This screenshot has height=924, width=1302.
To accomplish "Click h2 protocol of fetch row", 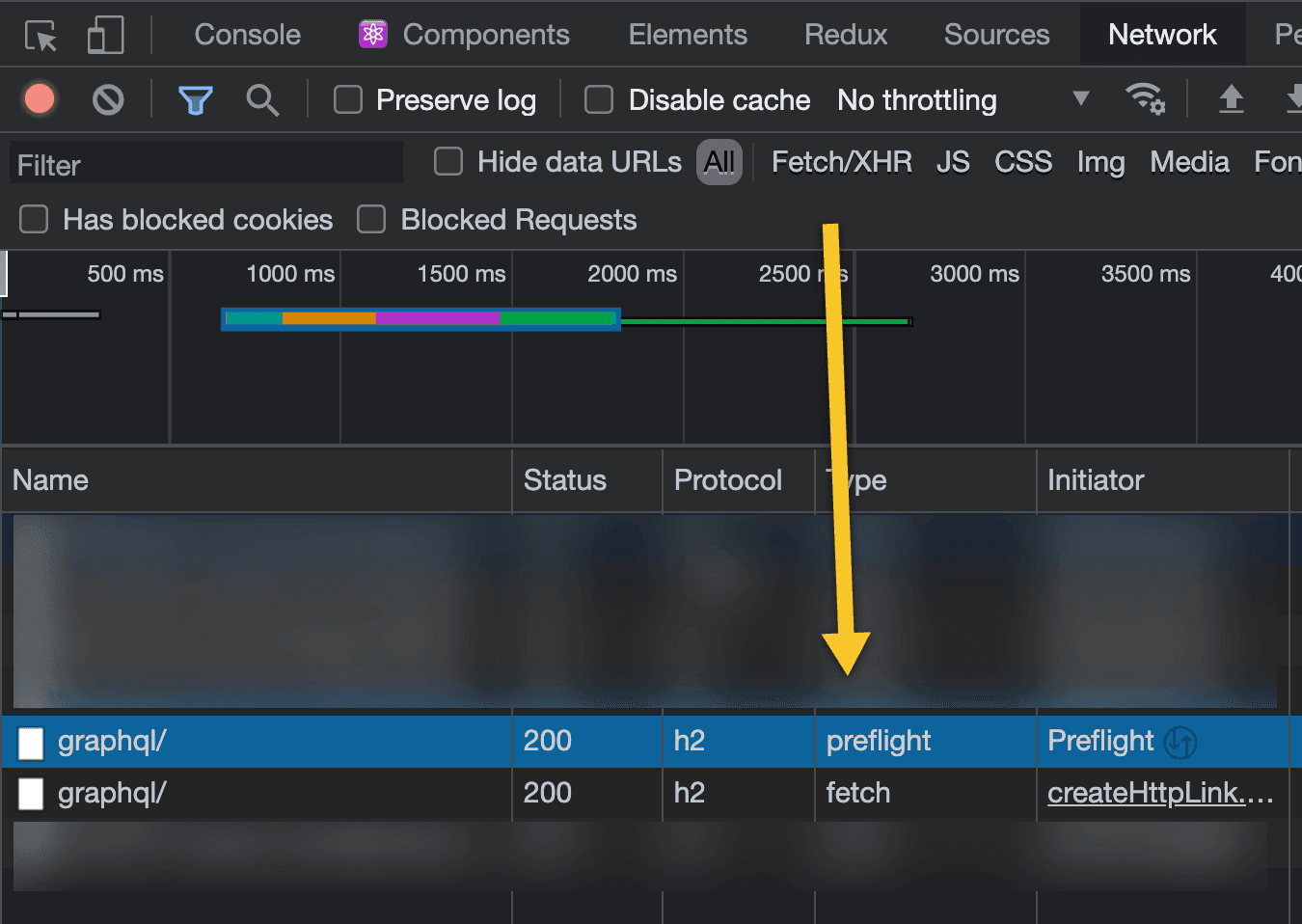I will [690, 793].
